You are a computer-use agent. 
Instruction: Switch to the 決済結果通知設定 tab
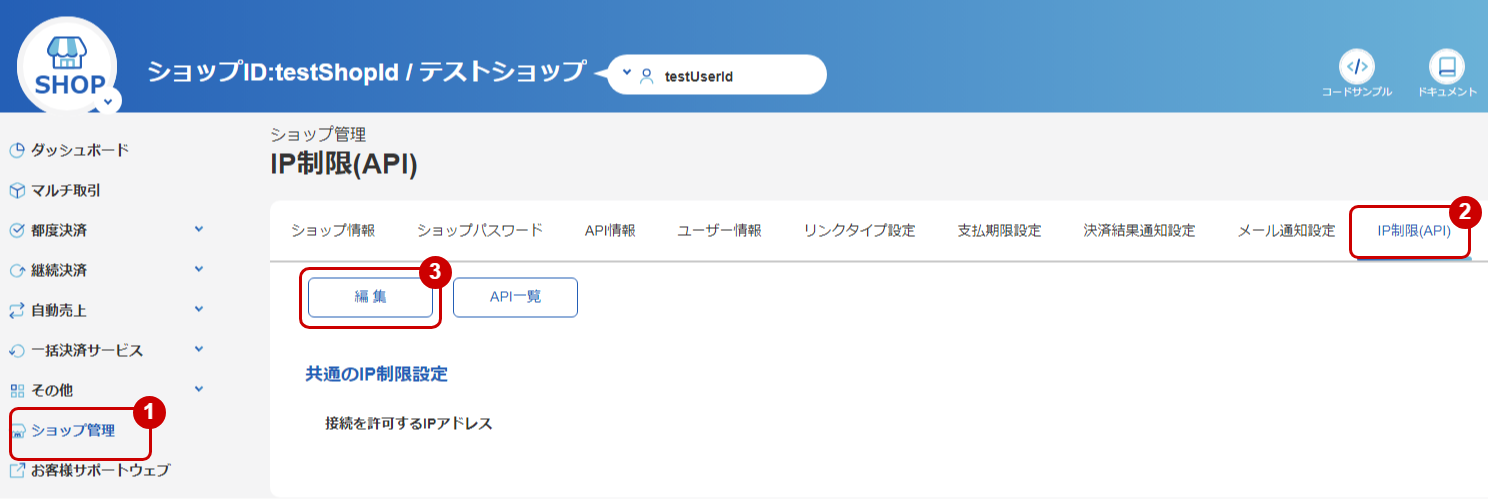[1139, 231]
